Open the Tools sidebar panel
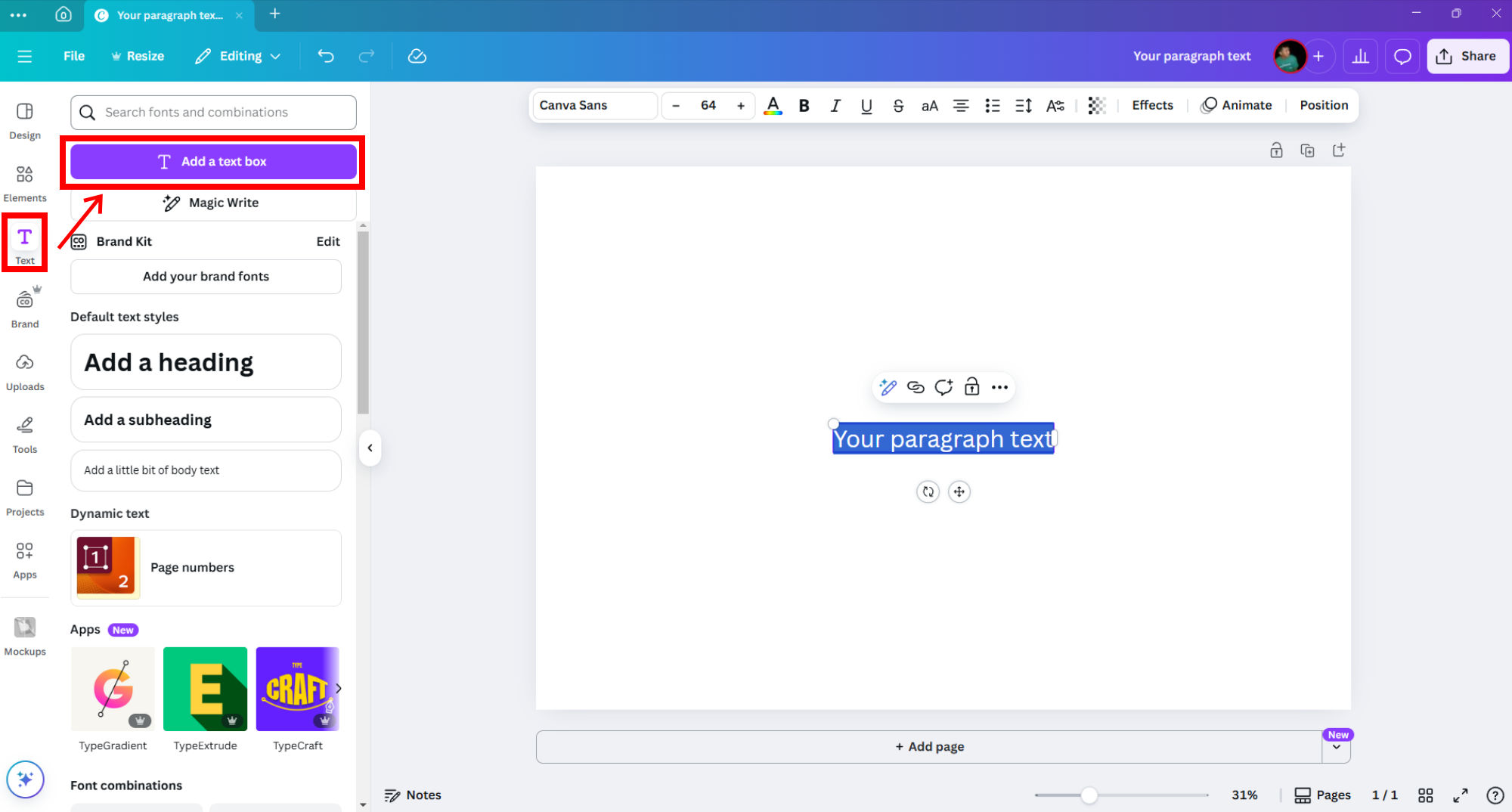The width and height of the screenshot is (1512, 812). (25, 435)
